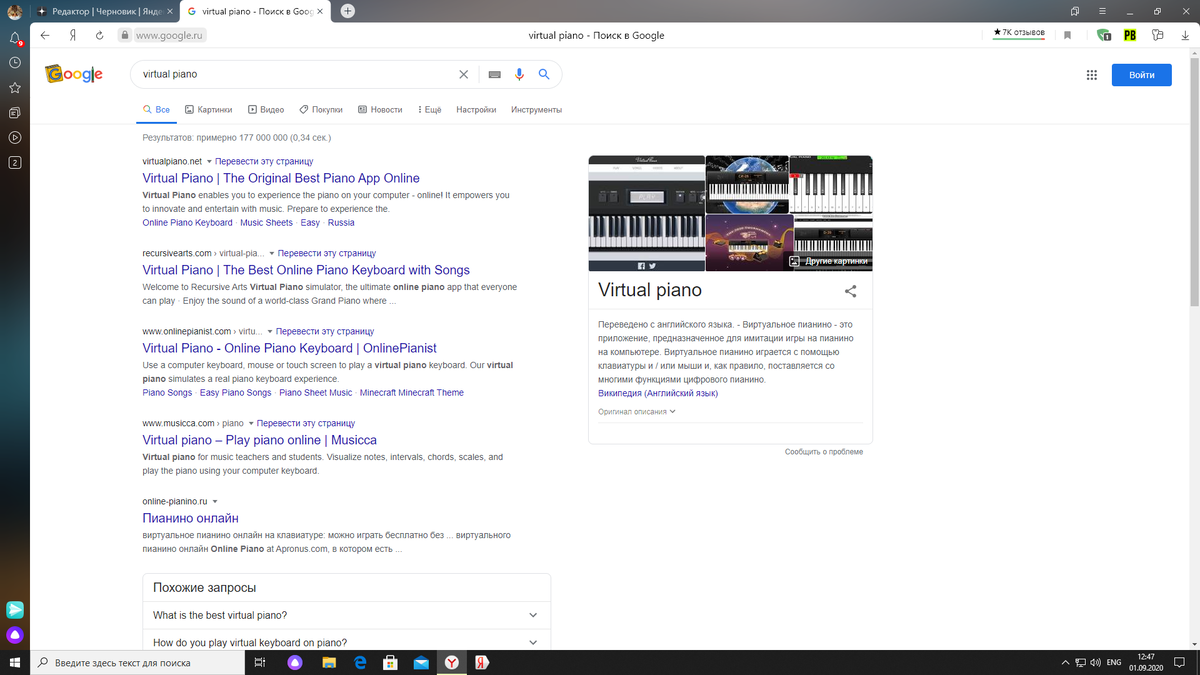The width and height of the screenshot is (1200, 675).
Task: Open dropdown arrow next to www.onlinepianist.com
Action: click(x=269, y=331)
